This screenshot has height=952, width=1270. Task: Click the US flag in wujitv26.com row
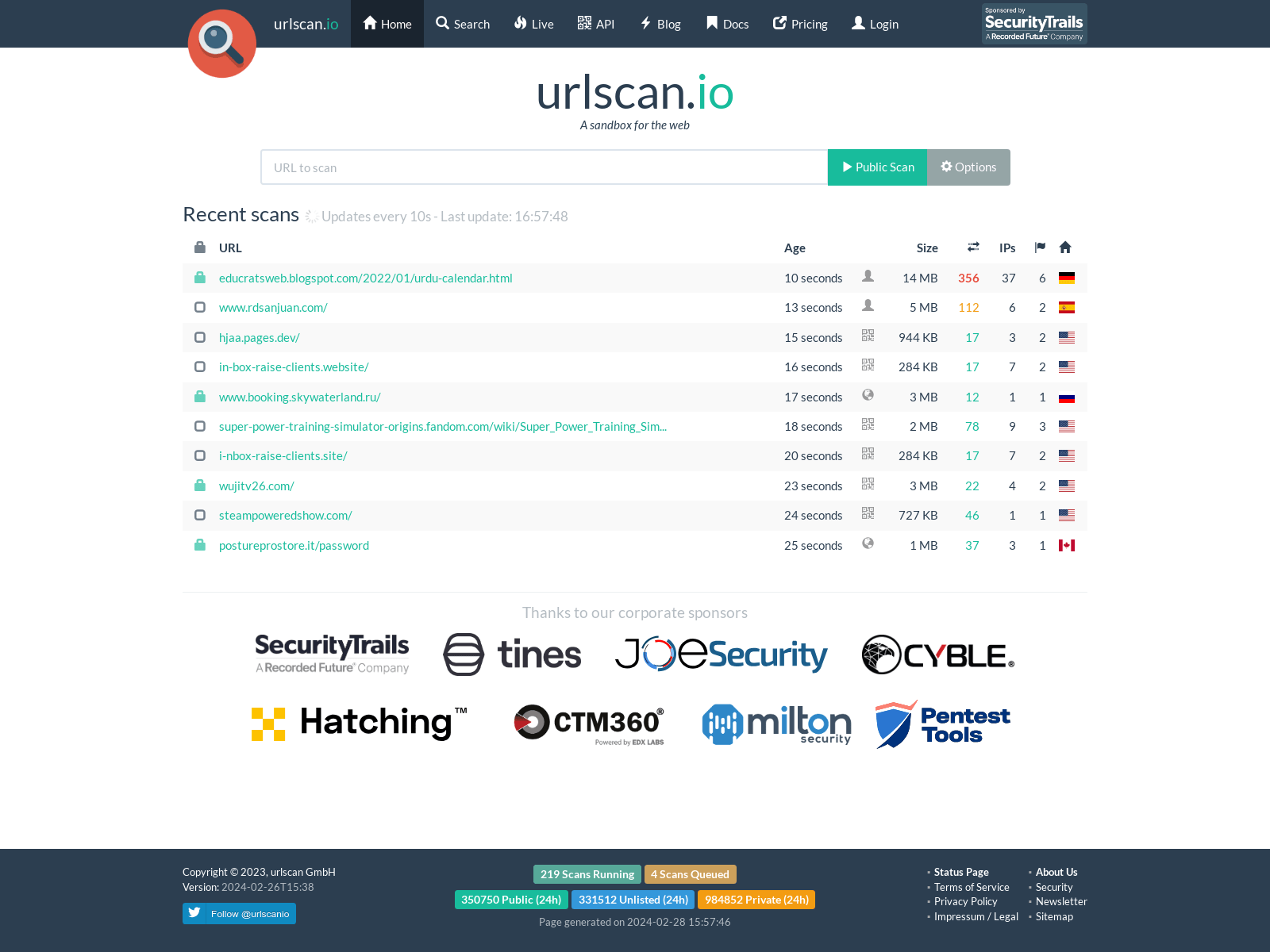click(x=1067, y=486)
